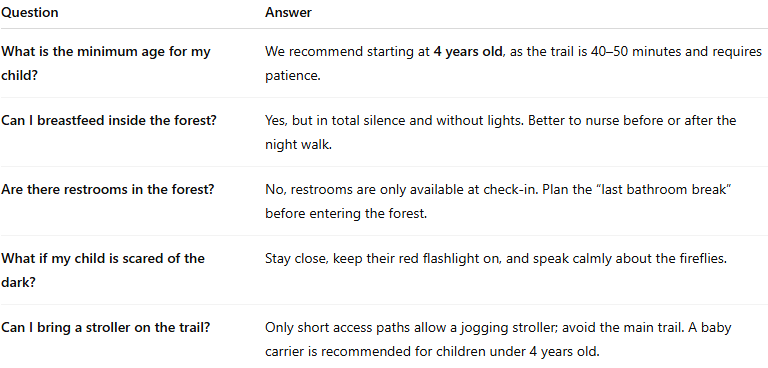Click the bold '4 years old' text

pos(468,51)
